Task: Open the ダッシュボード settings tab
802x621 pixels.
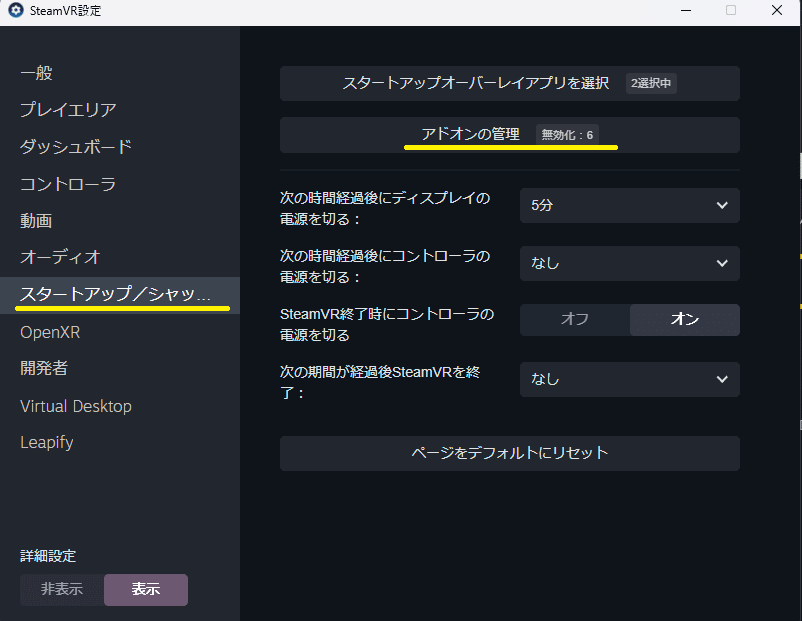Action: 76,147
